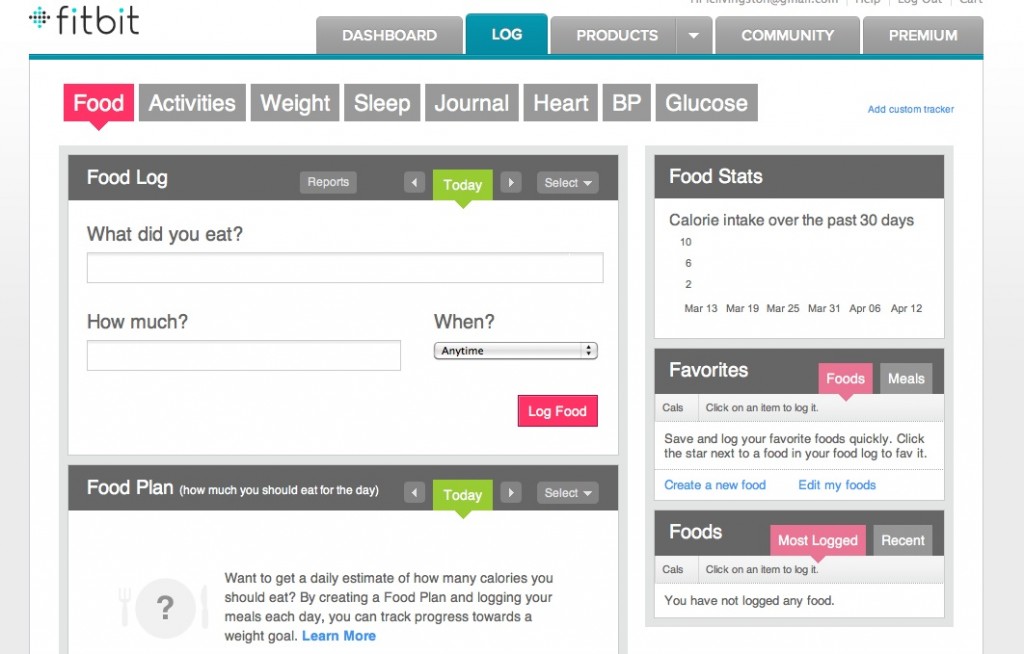Click the Create a new food link
The image size is (1024, 654).
(x=715, y=485)
